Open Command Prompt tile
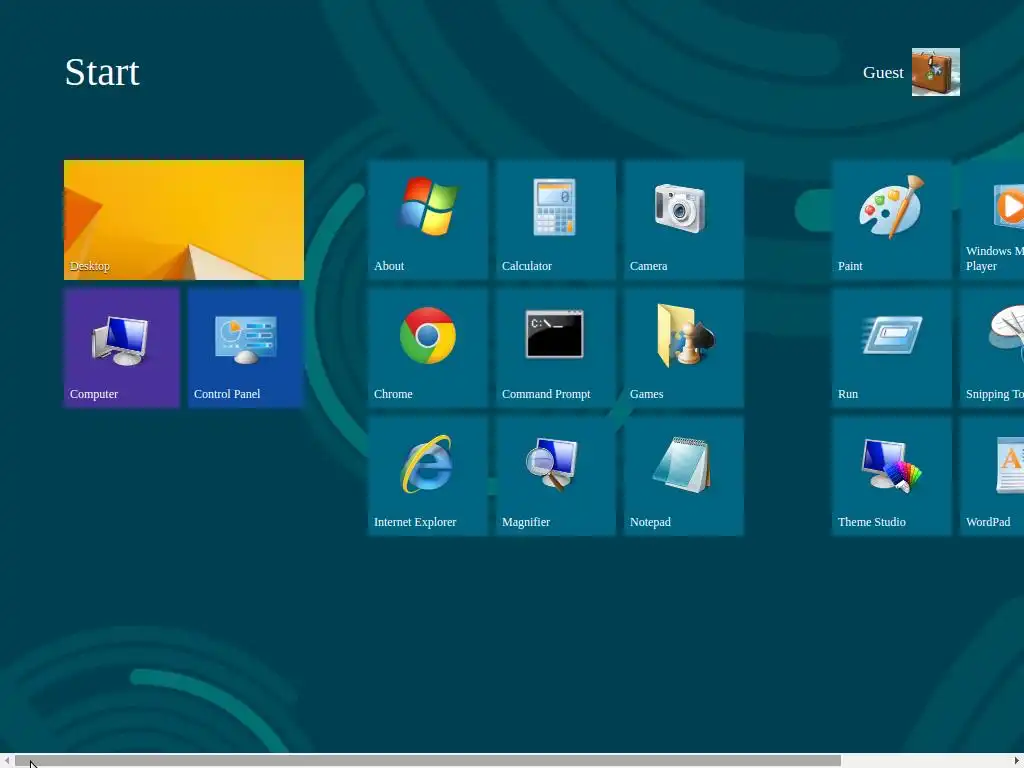Viewport: 1024px width, 768px height. coord(556,347)
